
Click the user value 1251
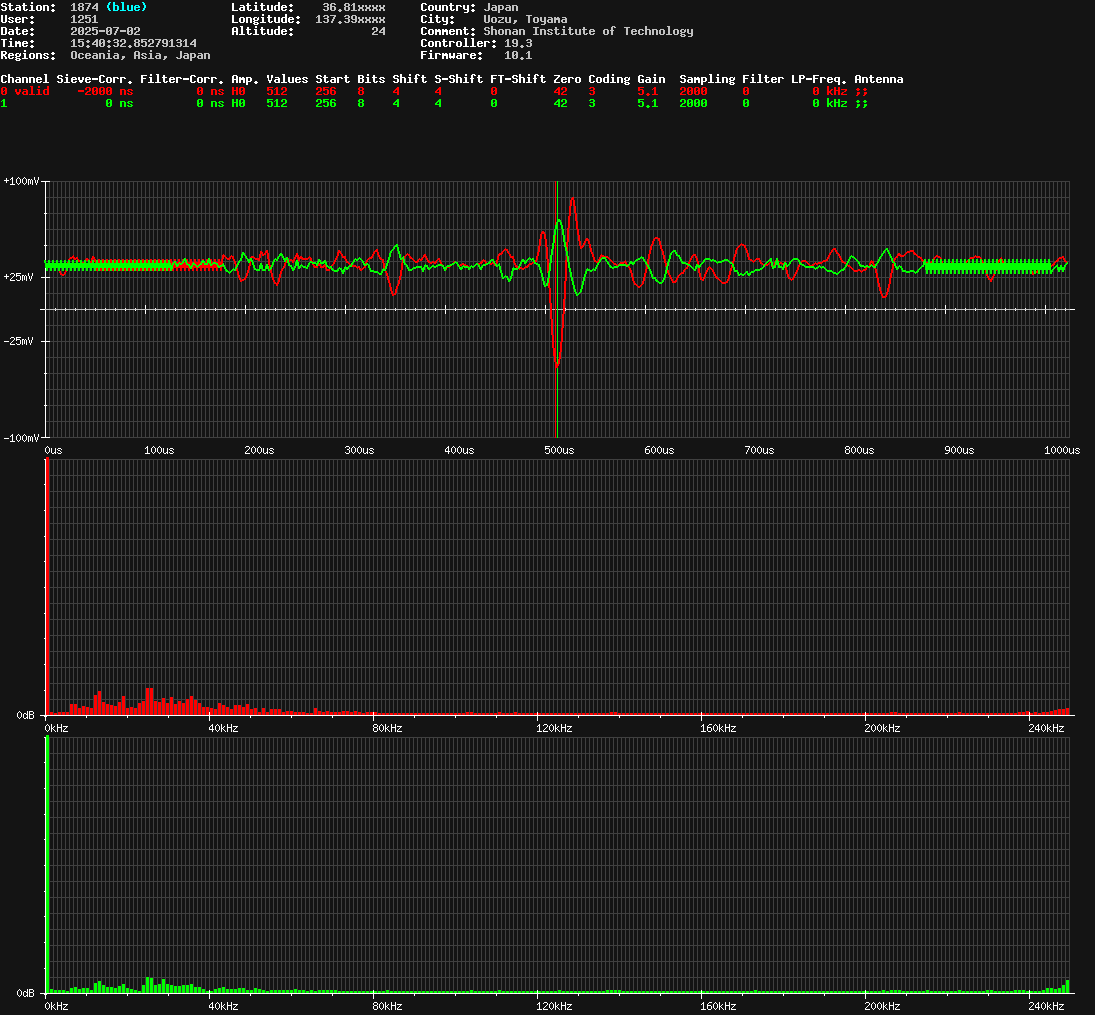[84, 19]
